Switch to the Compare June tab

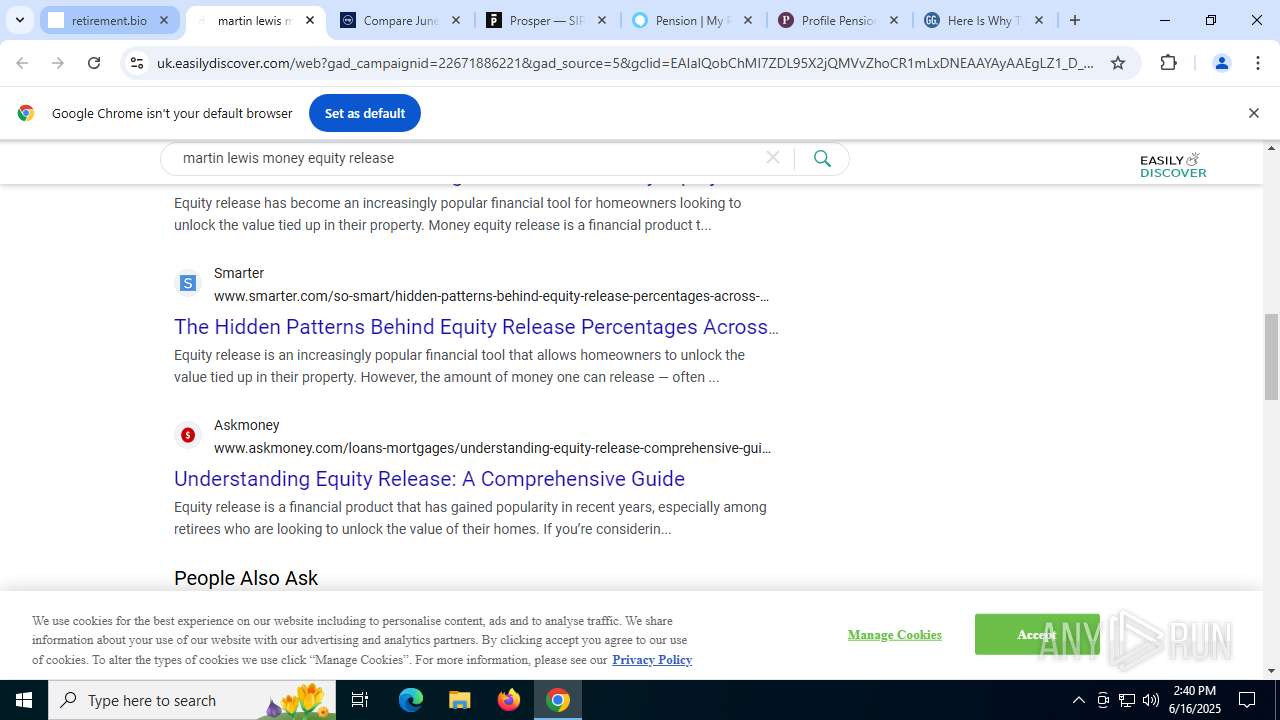click(400, 20)
